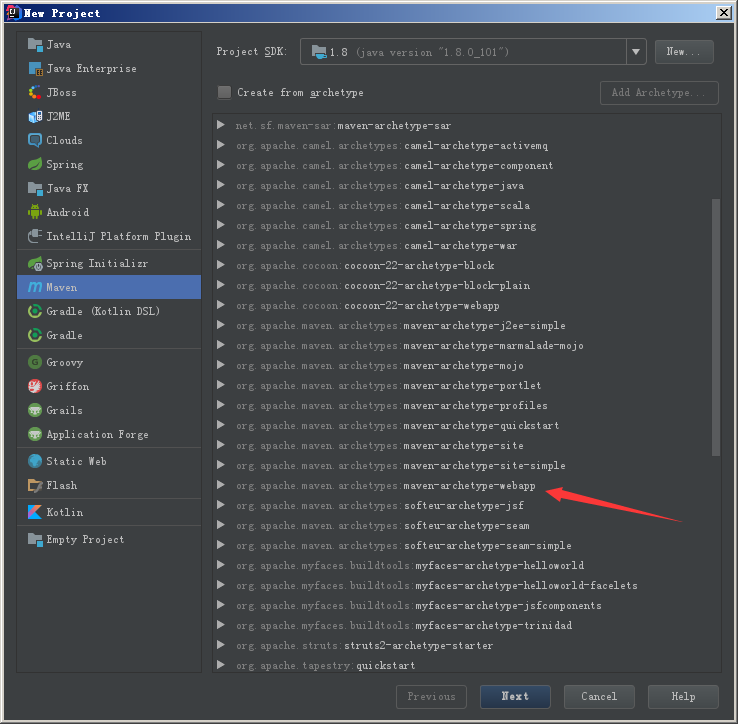Image resolution: width=738 pixels, height=724 pixels.
Task: Select the Flash folder icon
Action: coord(35,485)
